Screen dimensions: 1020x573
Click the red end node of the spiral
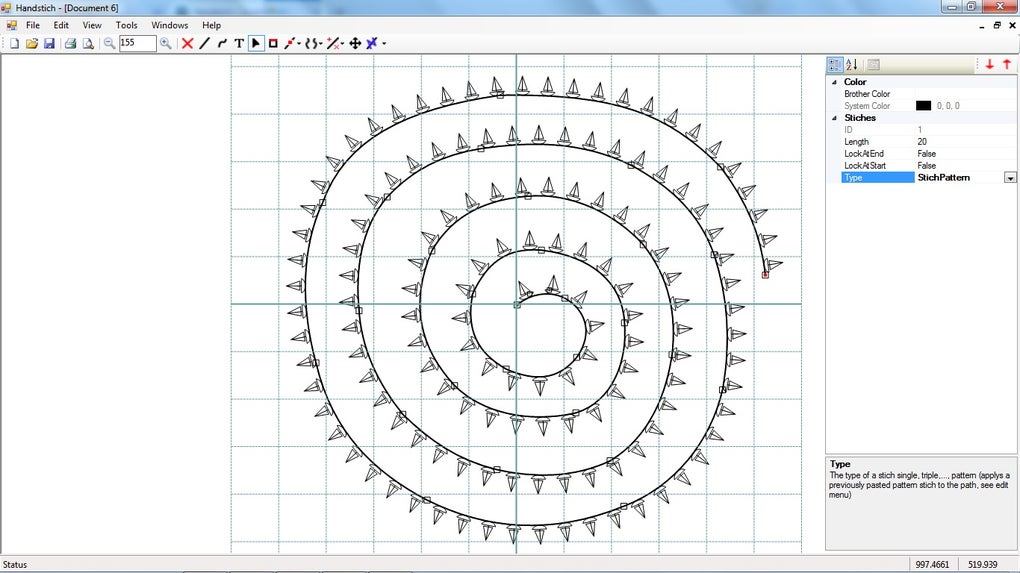(765, 275)
